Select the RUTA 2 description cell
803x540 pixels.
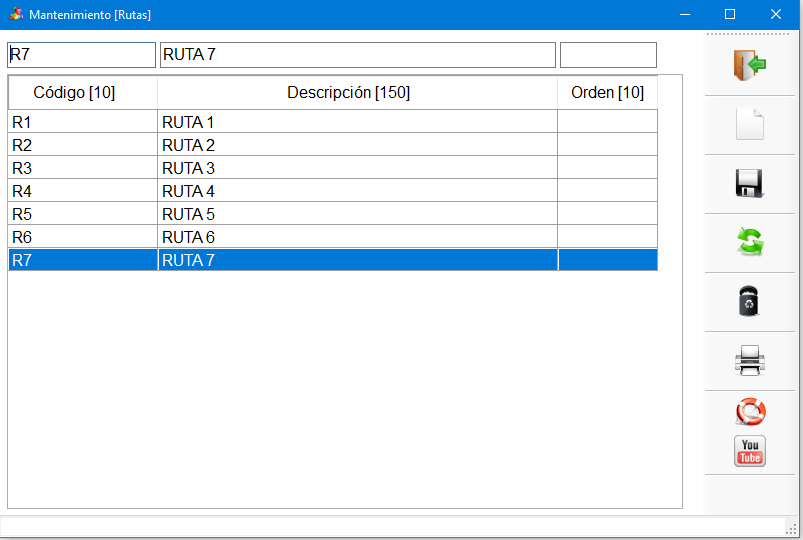click(357, 145)
